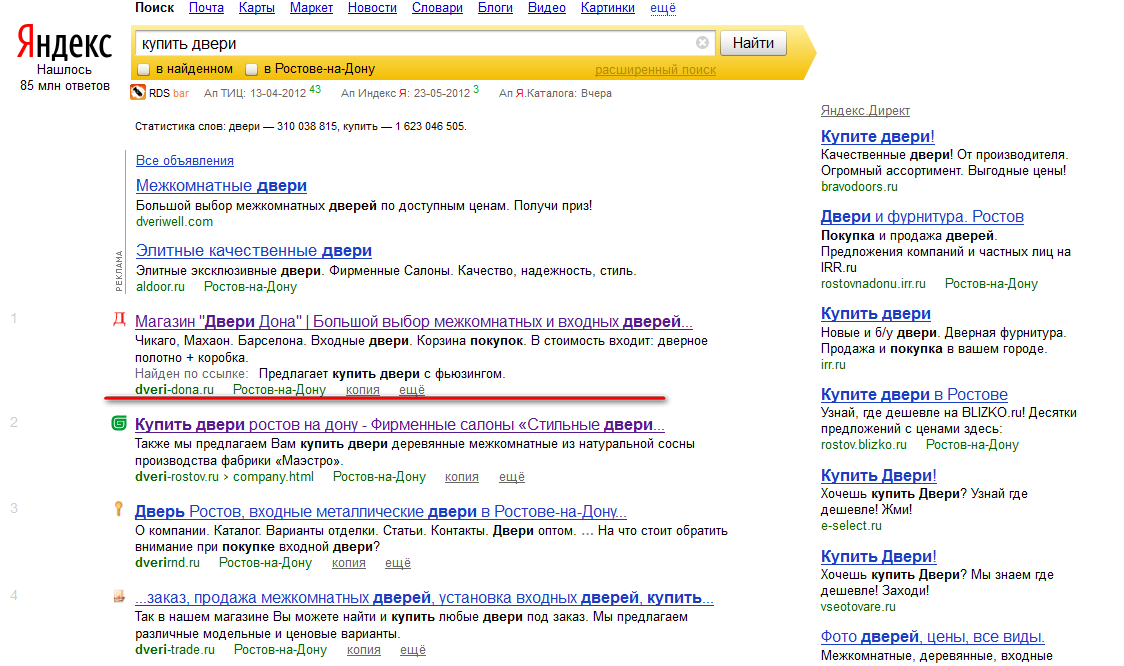Clear the search field with the X icon

point(702,43)
